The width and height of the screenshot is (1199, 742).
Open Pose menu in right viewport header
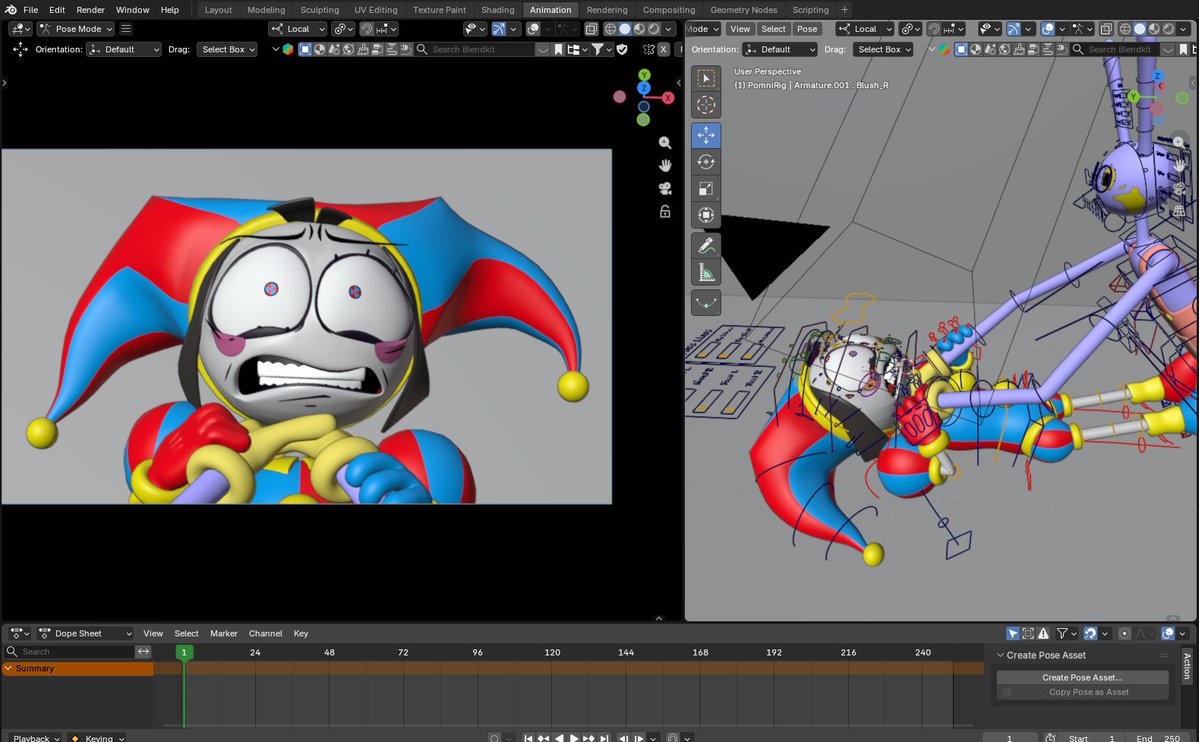(807, 28)
